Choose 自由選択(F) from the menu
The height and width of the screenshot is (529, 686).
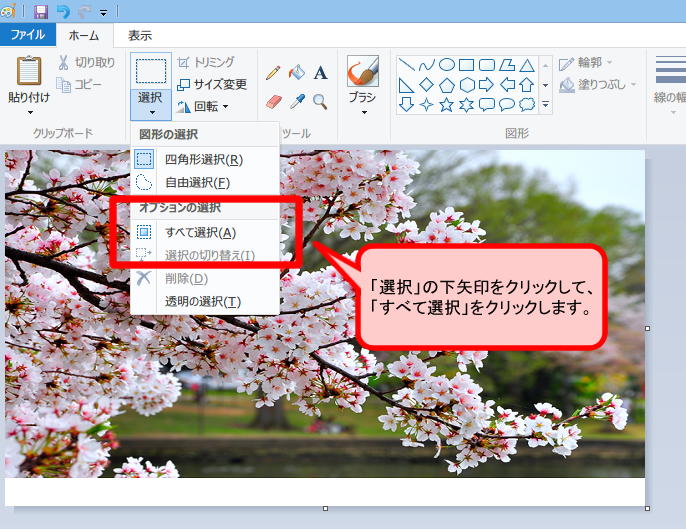tap(205, 182)
